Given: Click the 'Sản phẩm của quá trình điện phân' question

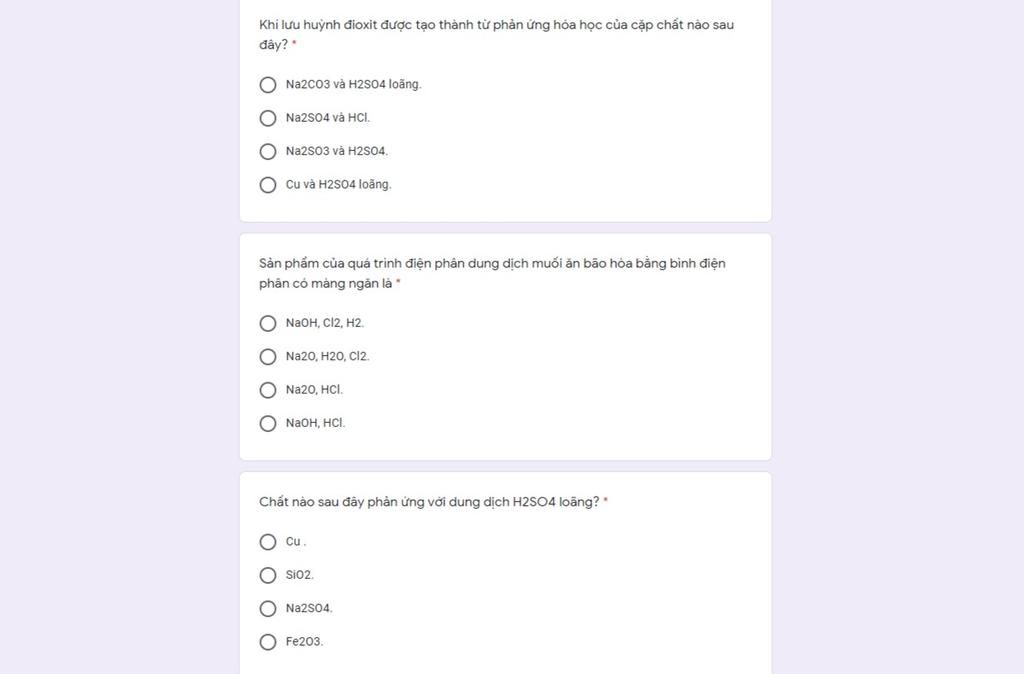Looking at the screenshot, I should [492, 273].
